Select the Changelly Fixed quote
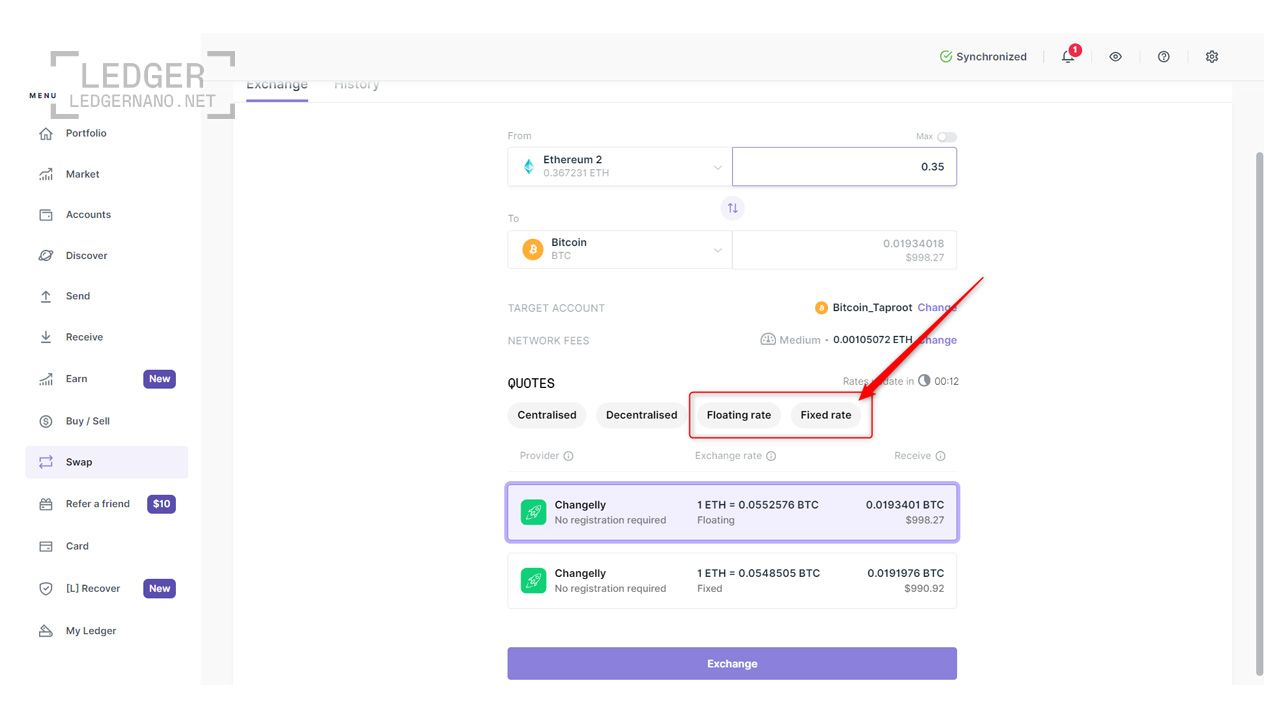The image size is (1280, 720). pos(732,581)
